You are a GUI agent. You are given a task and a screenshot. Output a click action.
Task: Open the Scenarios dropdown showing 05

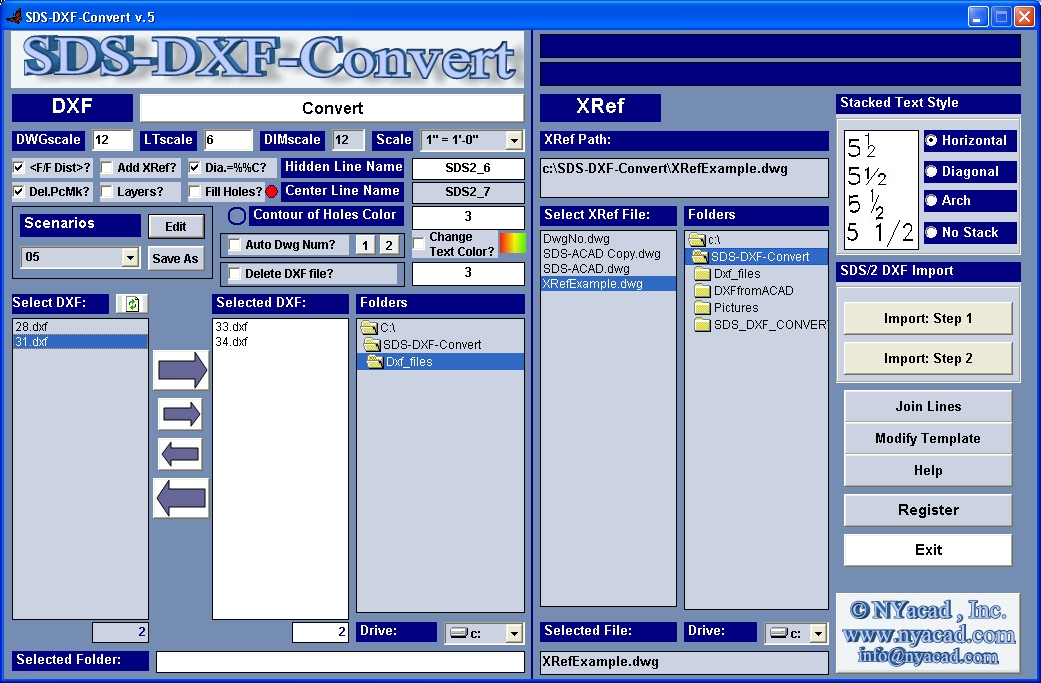click(x=130, y=258)
